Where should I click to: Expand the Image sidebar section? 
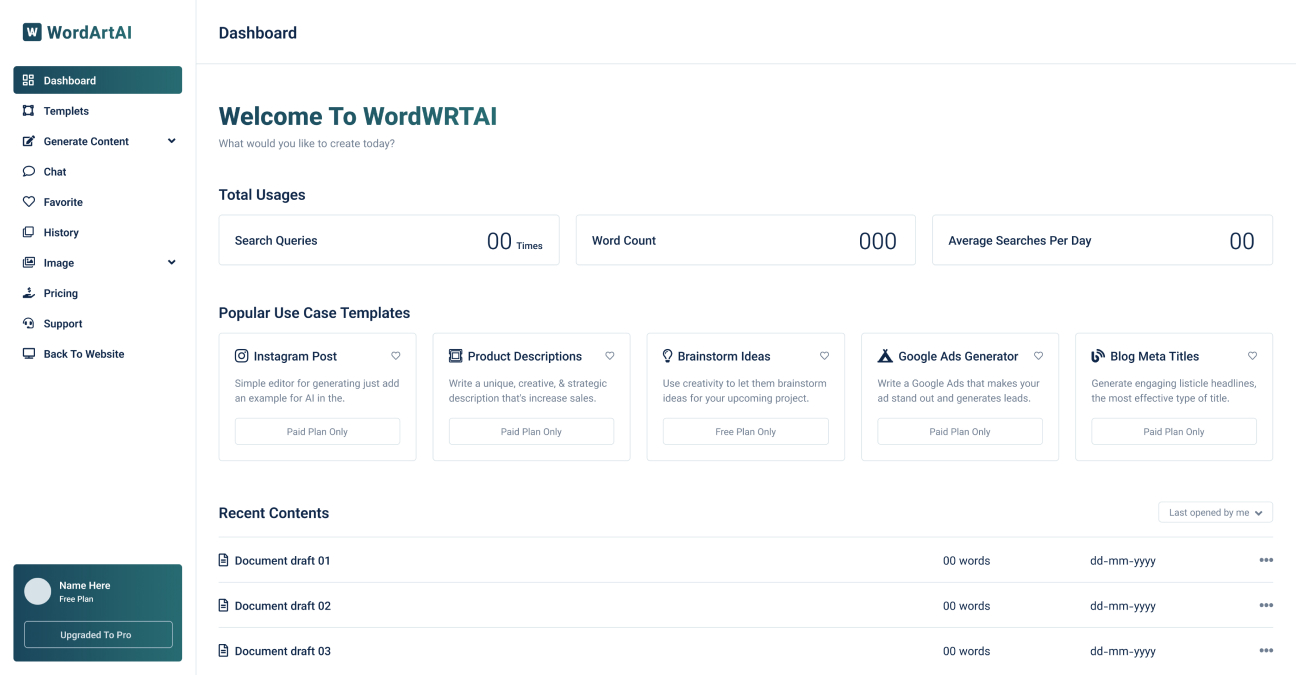pos(171,262)
